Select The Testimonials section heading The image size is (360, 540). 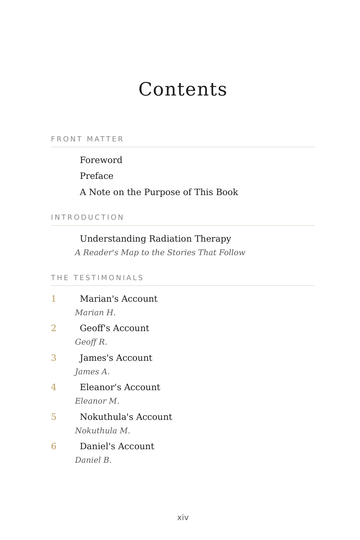(x=97, y=278)
